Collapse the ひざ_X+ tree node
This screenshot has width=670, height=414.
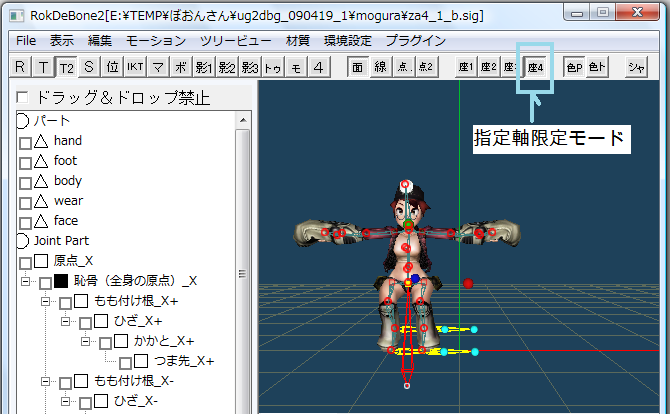[66, 322]
